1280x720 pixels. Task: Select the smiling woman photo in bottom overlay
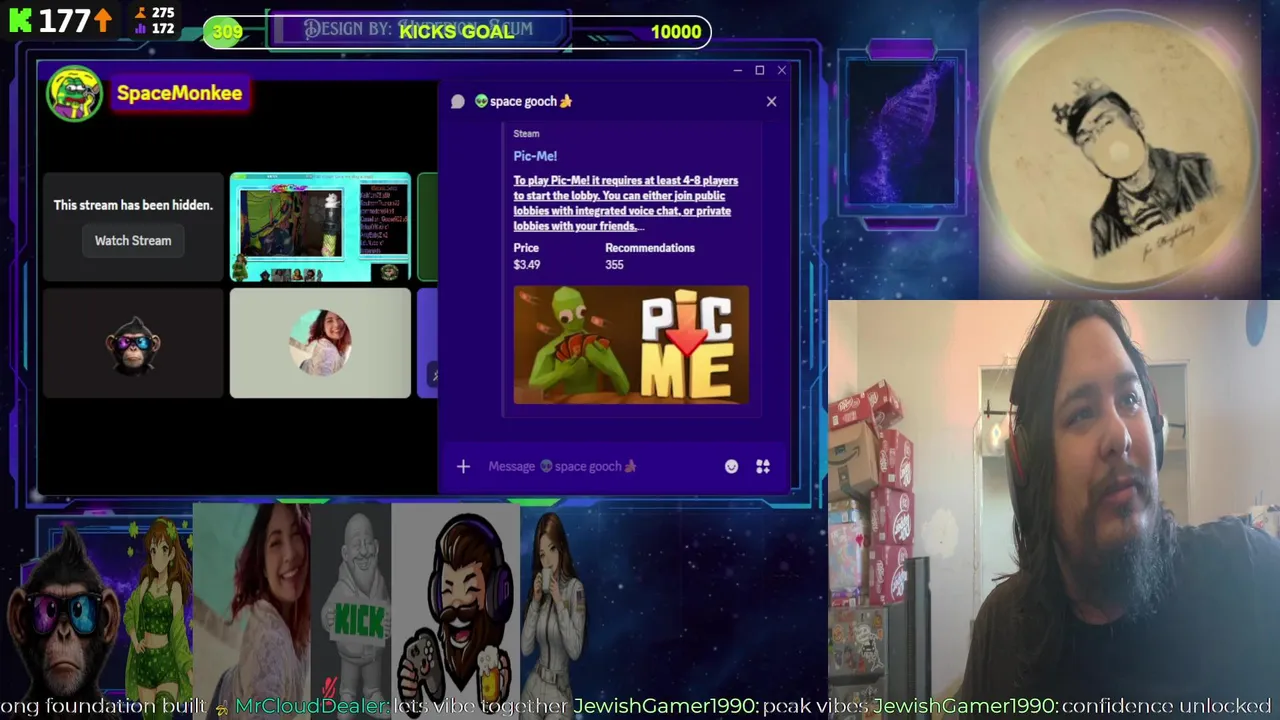[x=252, y=600]
